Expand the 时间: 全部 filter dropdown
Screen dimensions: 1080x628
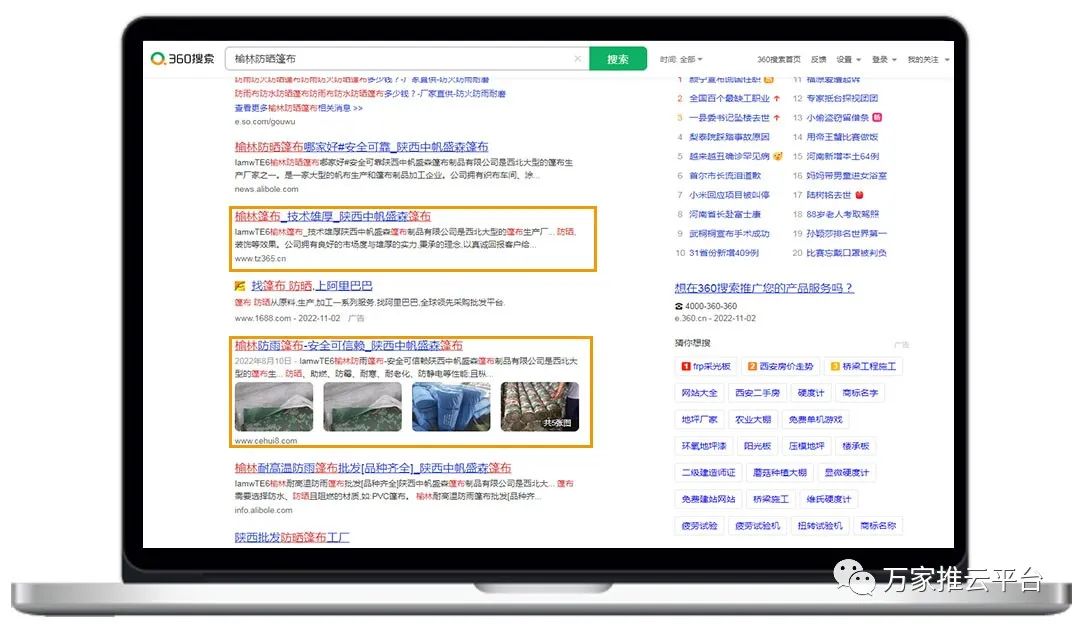tap(681, 59)
